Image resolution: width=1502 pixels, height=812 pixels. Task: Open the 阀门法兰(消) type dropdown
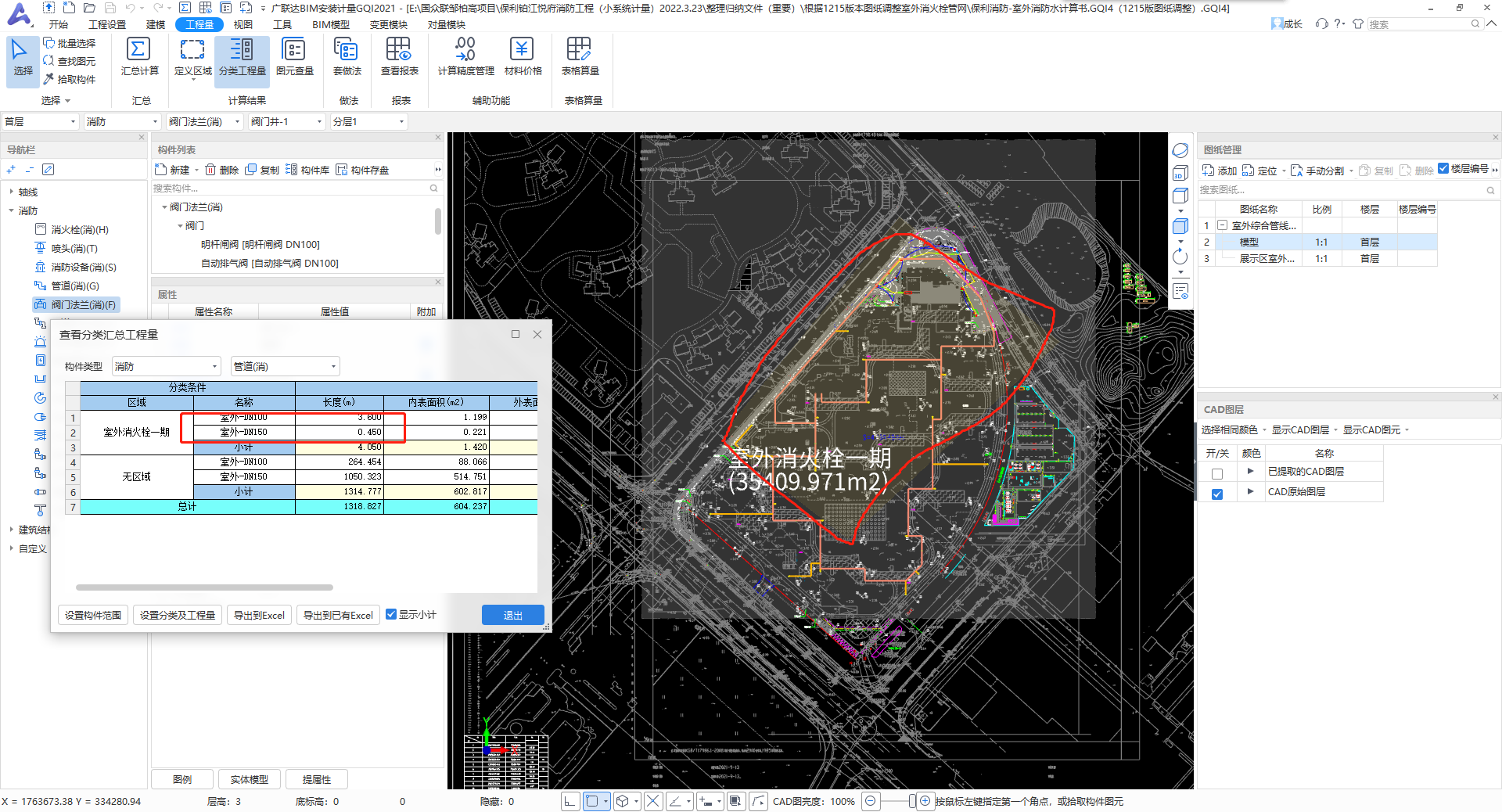pos(203,121)
